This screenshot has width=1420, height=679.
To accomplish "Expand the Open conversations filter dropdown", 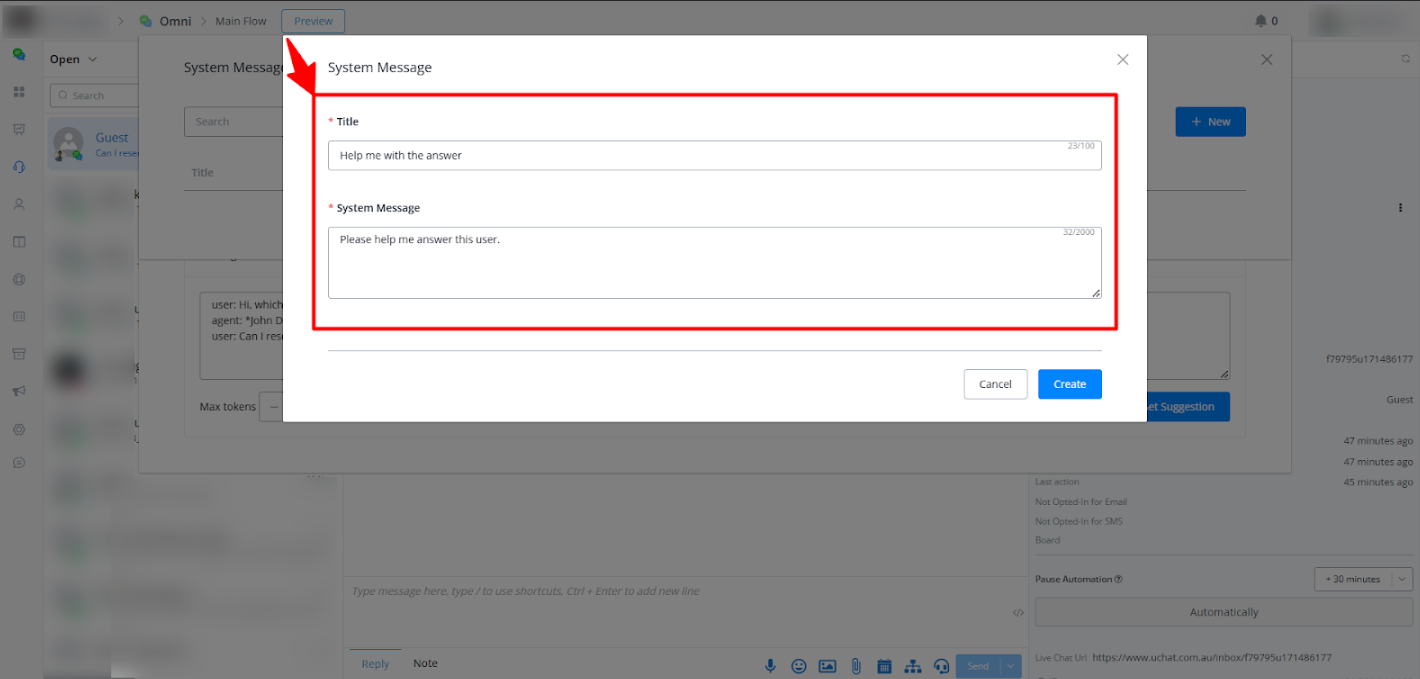I will tap(74, 59).
